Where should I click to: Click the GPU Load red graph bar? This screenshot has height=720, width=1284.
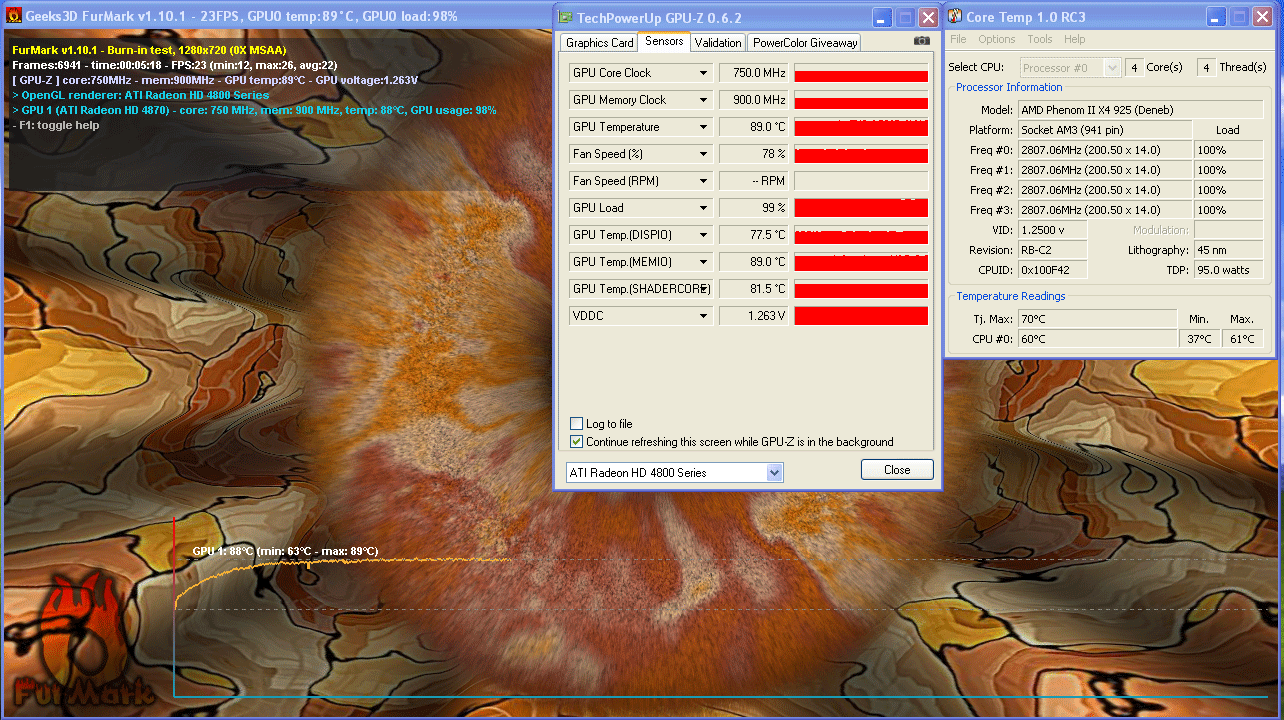tap(861, 208)
